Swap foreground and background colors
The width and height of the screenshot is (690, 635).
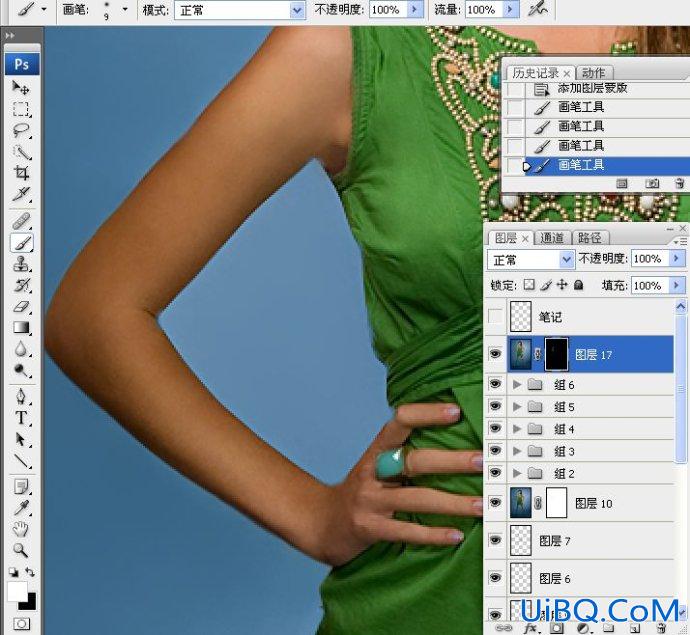pyautogui.click(x=30, y=572)
